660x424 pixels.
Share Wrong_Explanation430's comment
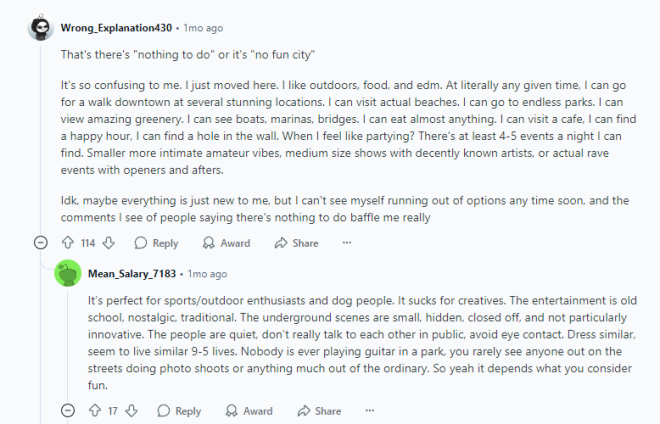(x=297, y=243)
